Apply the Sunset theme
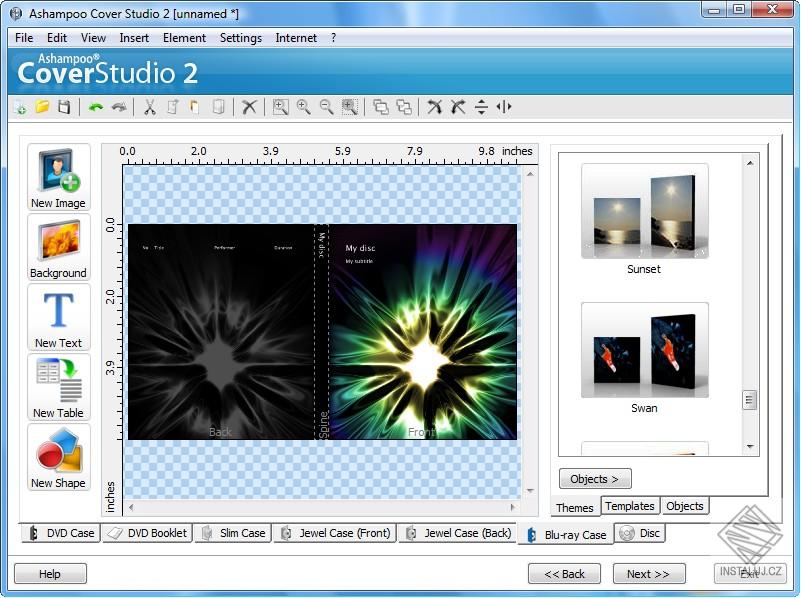The image size is (801, 598). tap(643, 210)
